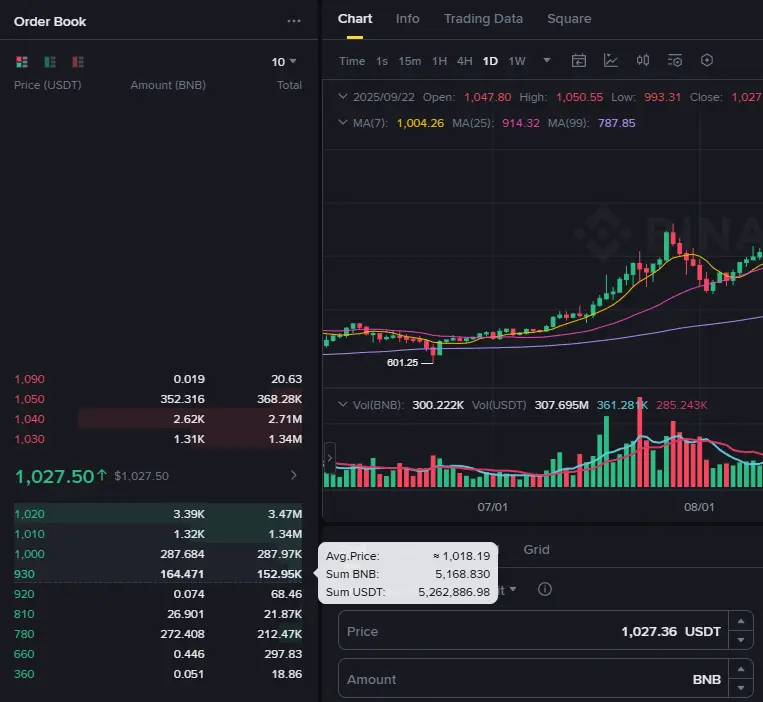Open the chart date range calendar icon
This screenshot has width=763, height=702.
tap(579, 61)
